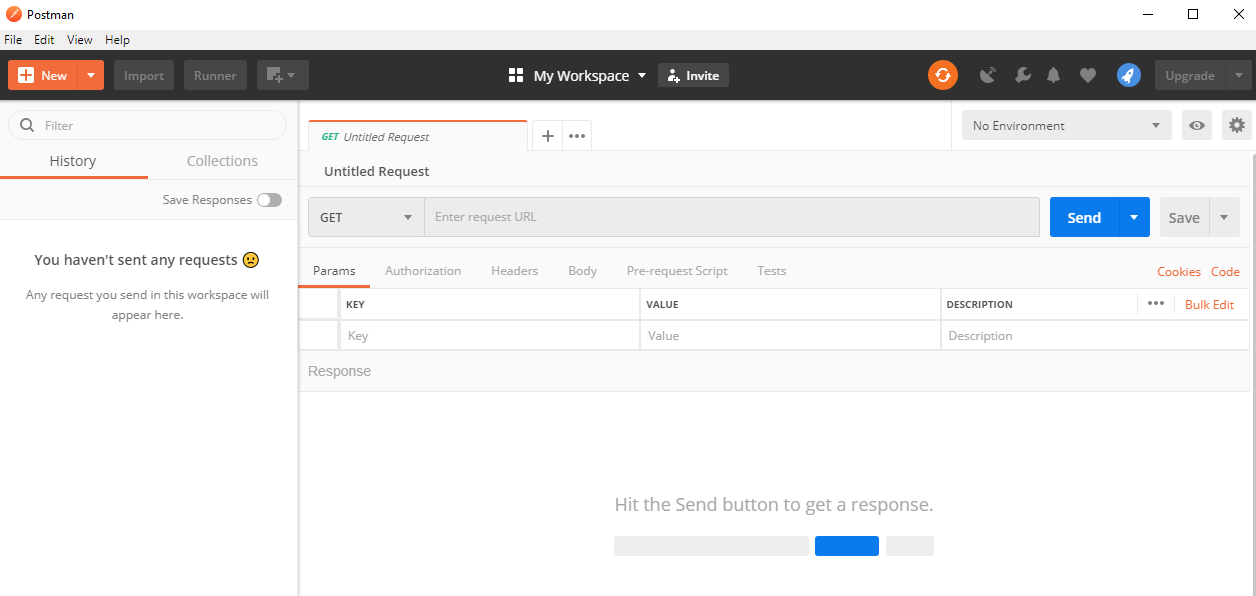Switch to the Collections tab

click(222, 161)
